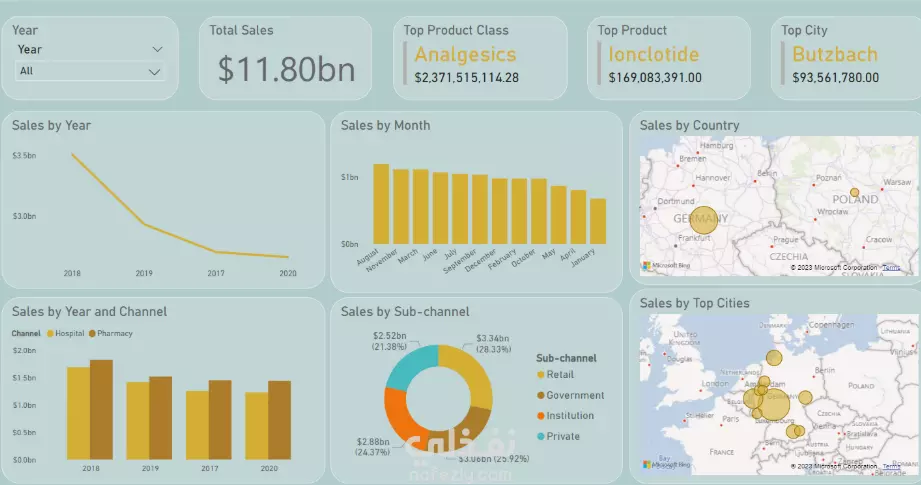Select the Ionclotide top product value
The height and width of the screenshot is (485, 921).
pos(654,55)
